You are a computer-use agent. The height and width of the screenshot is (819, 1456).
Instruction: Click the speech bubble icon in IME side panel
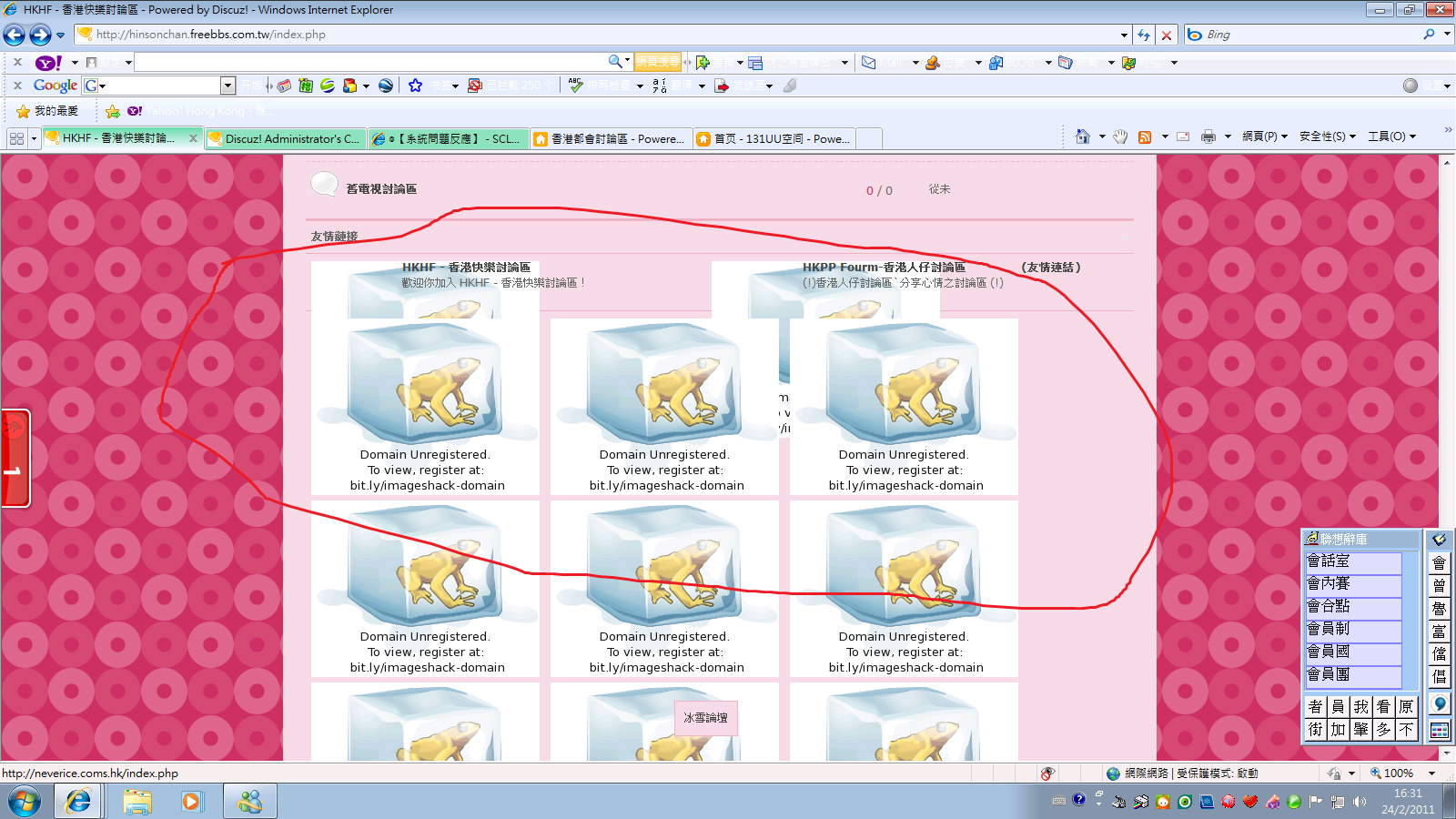[1439, 703]
